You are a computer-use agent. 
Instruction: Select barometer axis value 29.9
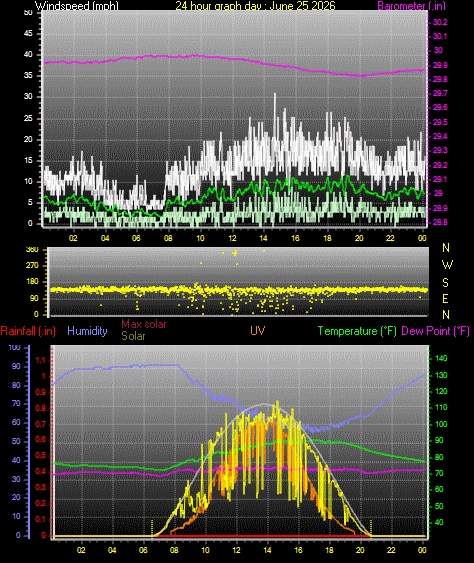coord(440,65)
